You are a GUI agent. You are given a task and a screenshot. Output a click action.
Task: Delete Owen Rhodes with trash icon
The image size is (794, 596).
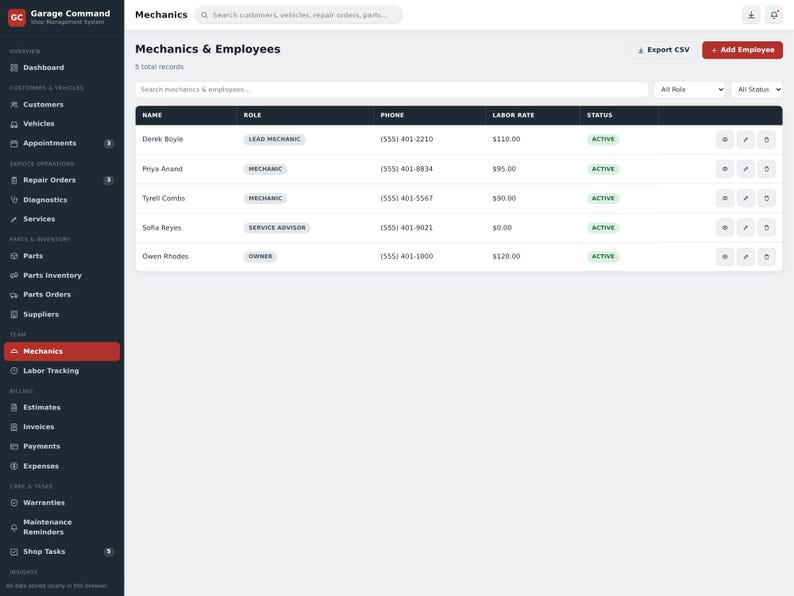click(x=766, y=257)
